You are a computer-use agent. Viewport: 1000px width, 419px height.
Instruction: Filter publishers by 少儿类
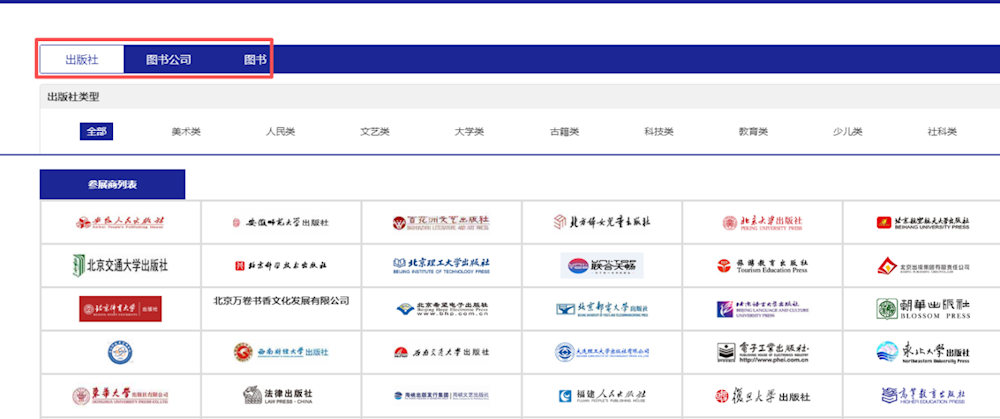coord(848,132)
